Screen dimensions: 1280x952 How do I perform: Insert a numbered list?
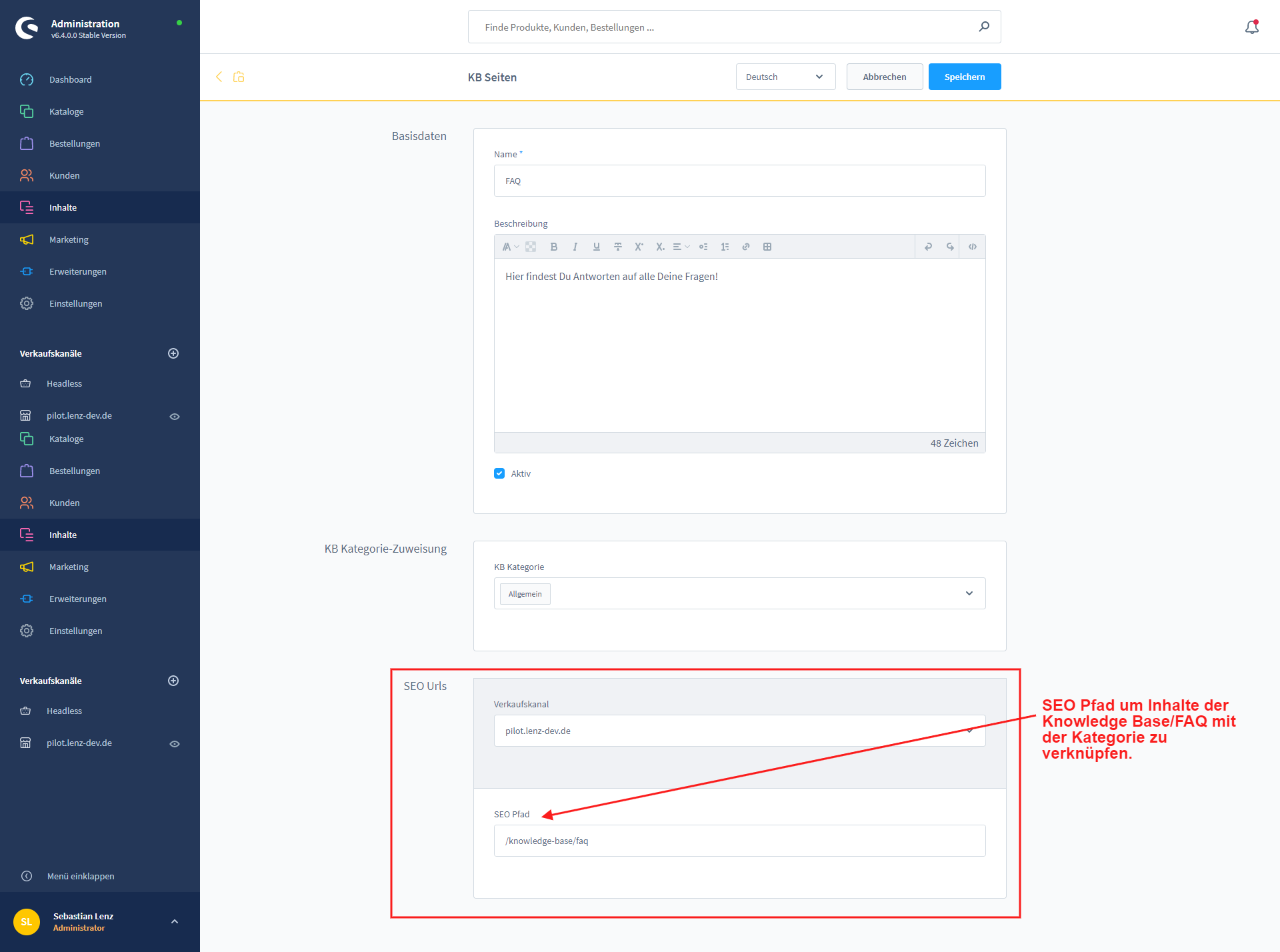pos(725,247)
